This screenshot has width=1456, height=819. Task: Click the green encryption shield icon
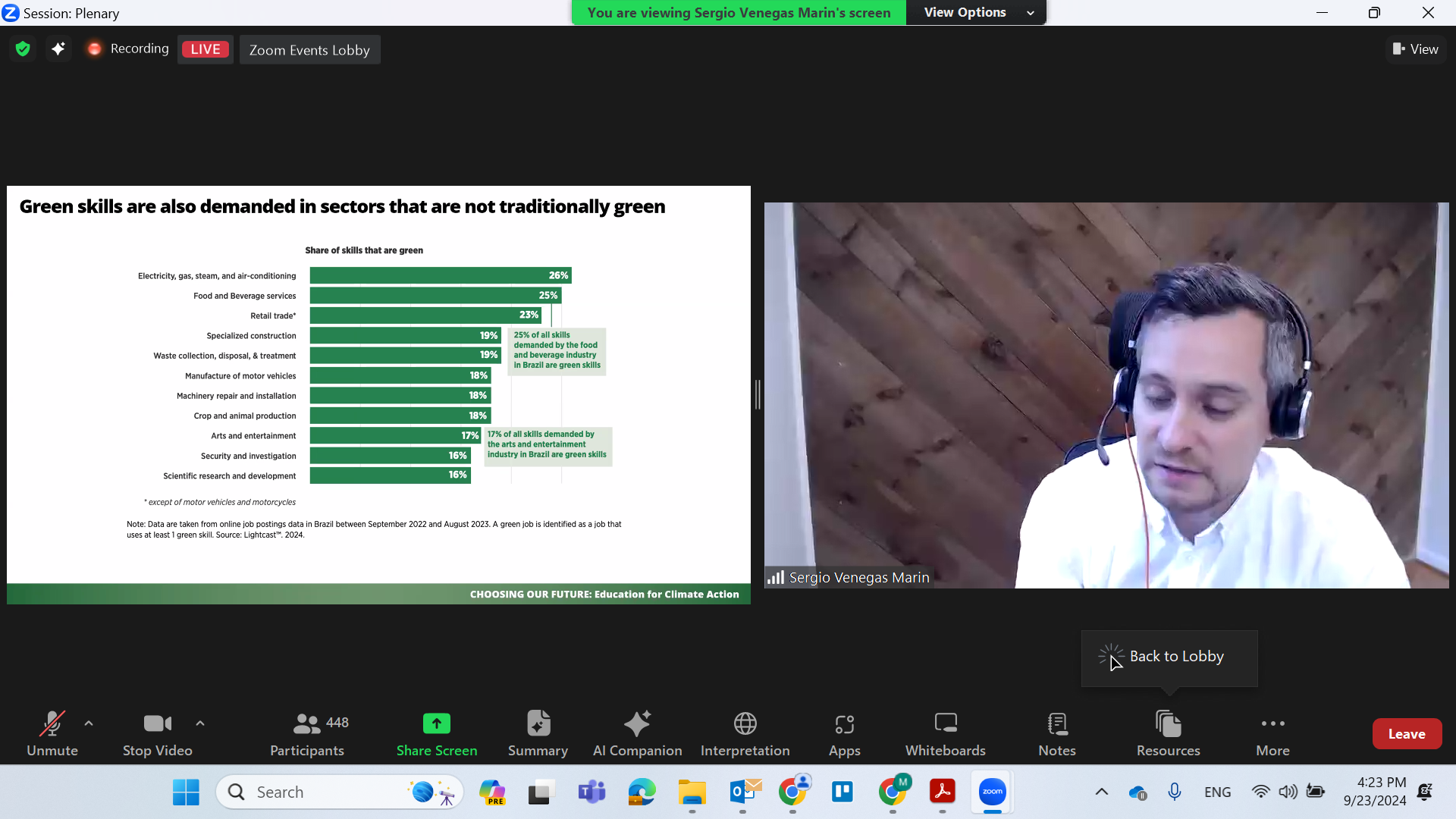point(23,49)
